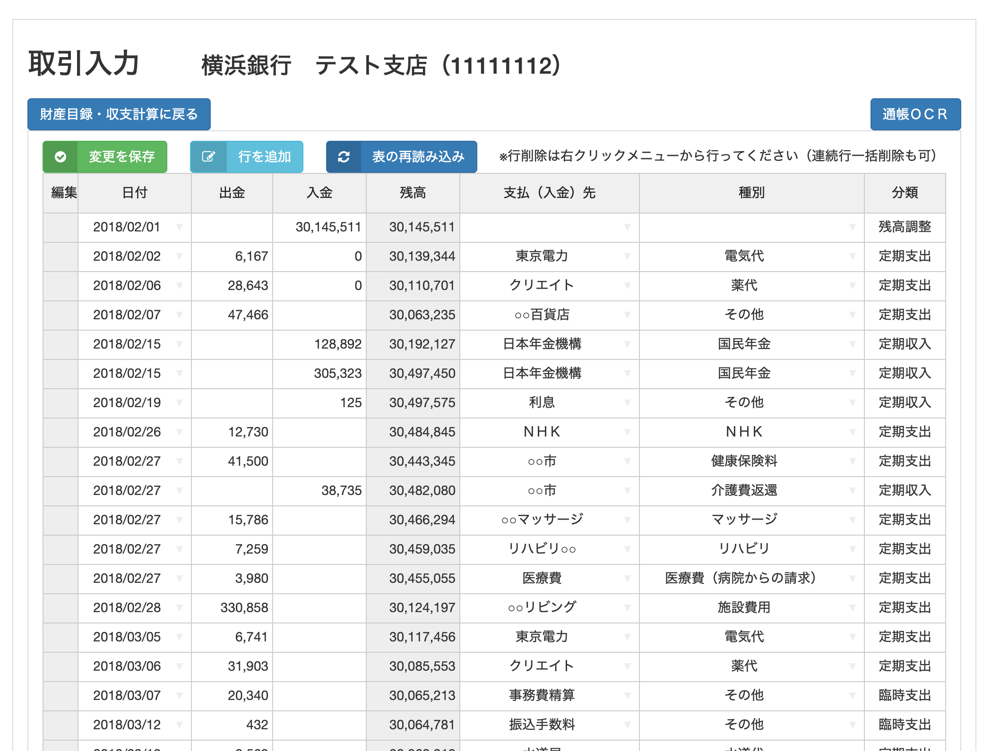
Task: Open the 通帳OCR feature
Action: tap(915, 115)
